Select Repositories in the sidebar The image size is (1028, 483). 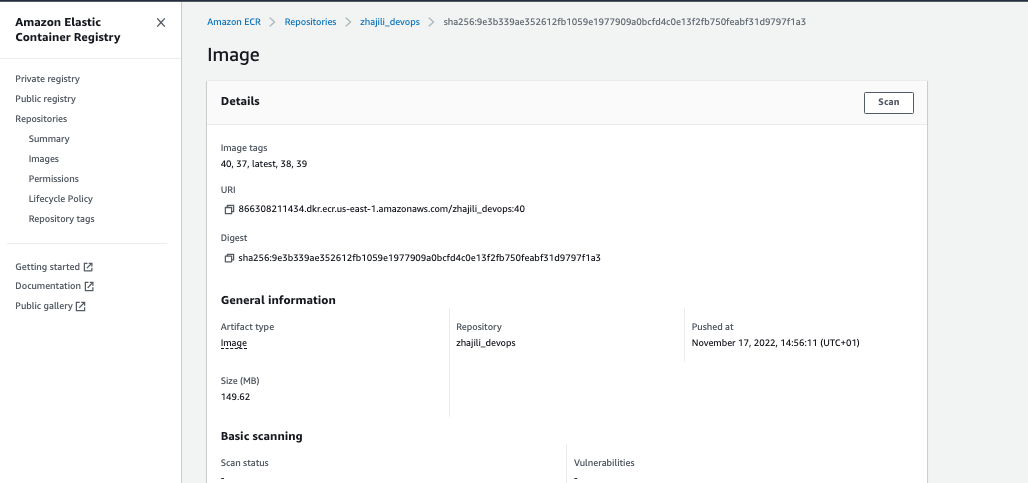pyautogui.click(x=41, y=119)
